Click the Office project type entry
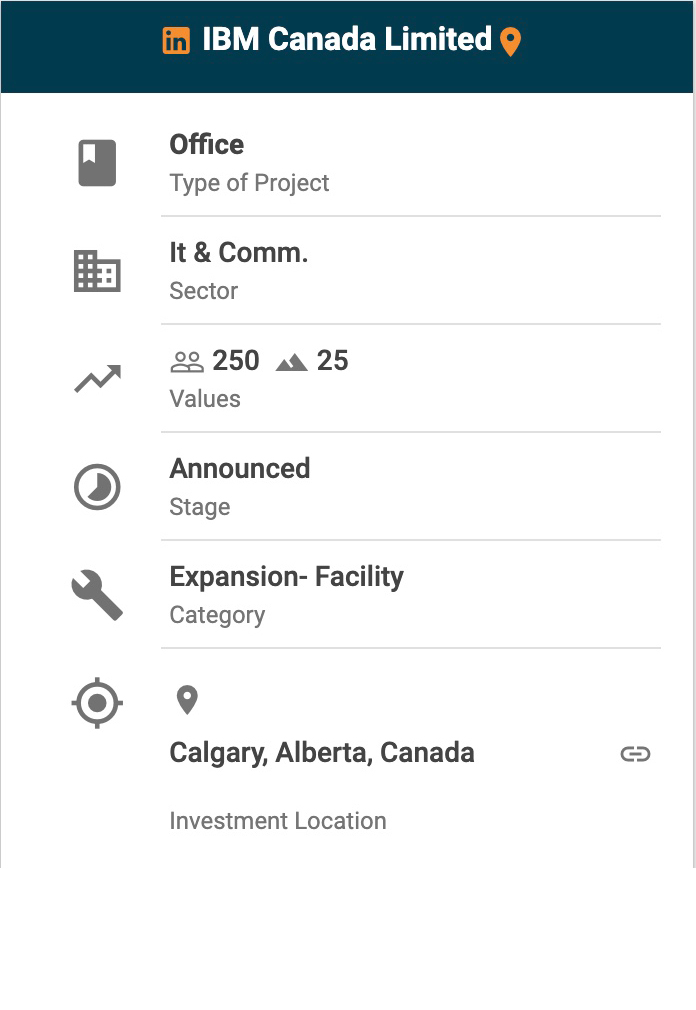The image size is (696, 1010). [x=207, y=145]
